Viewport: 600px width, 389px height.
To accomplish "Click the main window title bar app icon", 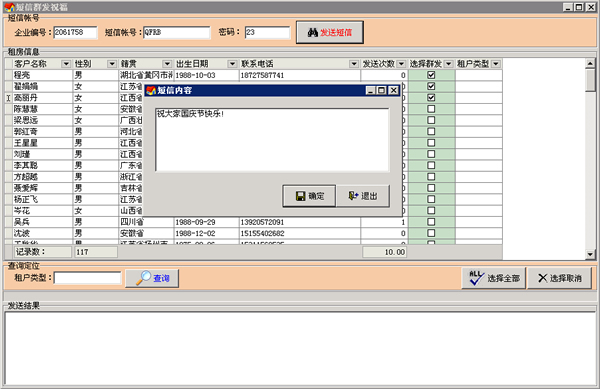I will [9, 7].
